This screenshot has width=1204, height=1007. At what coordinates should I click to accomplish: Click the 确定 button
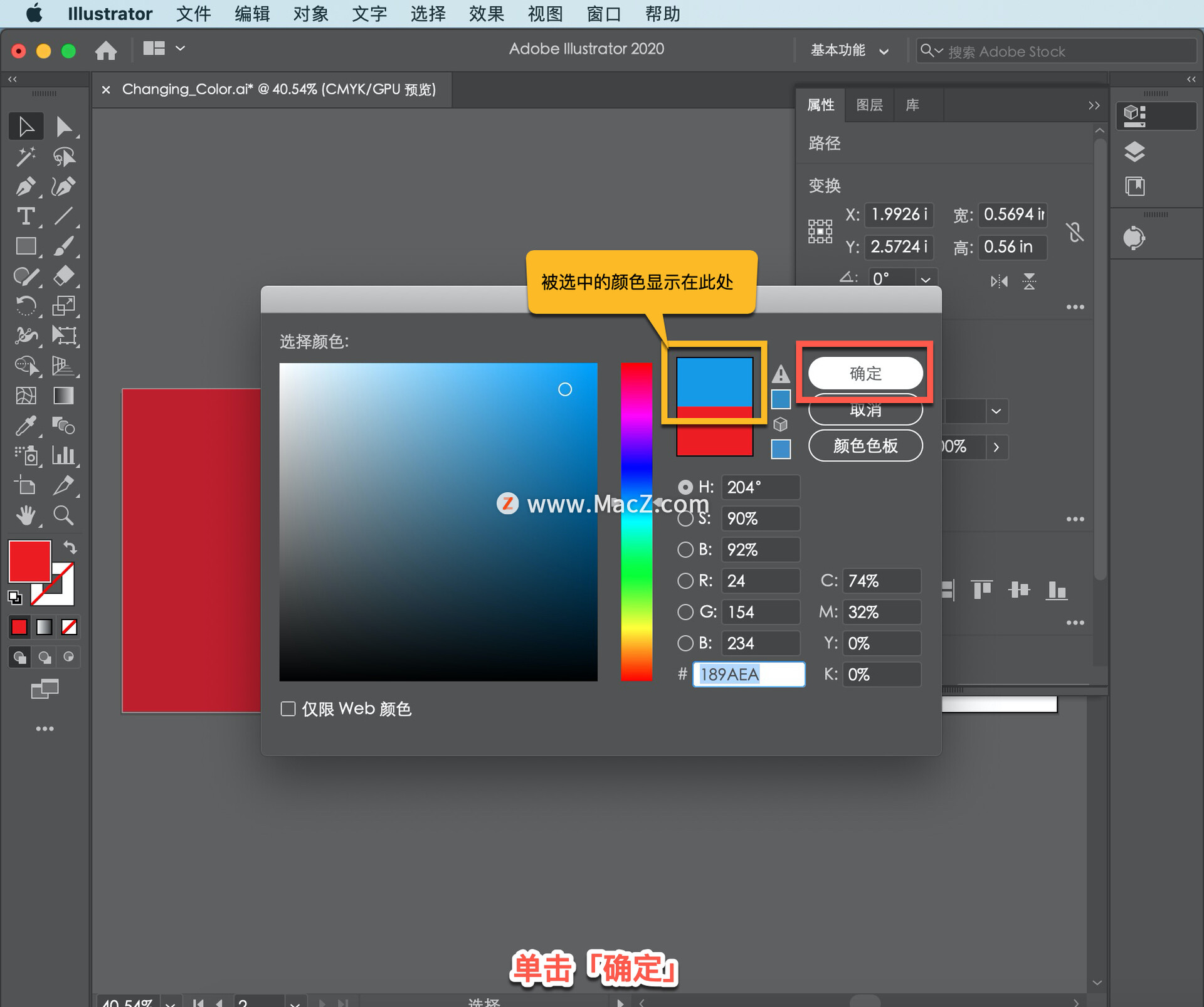tap(865, 374)
